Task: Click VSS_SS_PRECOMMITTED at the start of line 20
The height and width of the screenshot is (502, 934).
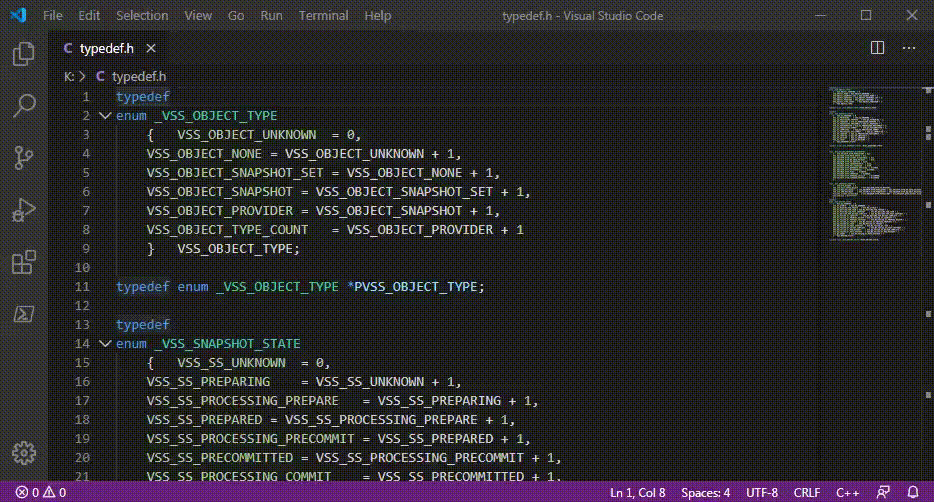Action: tap(219, 458)
